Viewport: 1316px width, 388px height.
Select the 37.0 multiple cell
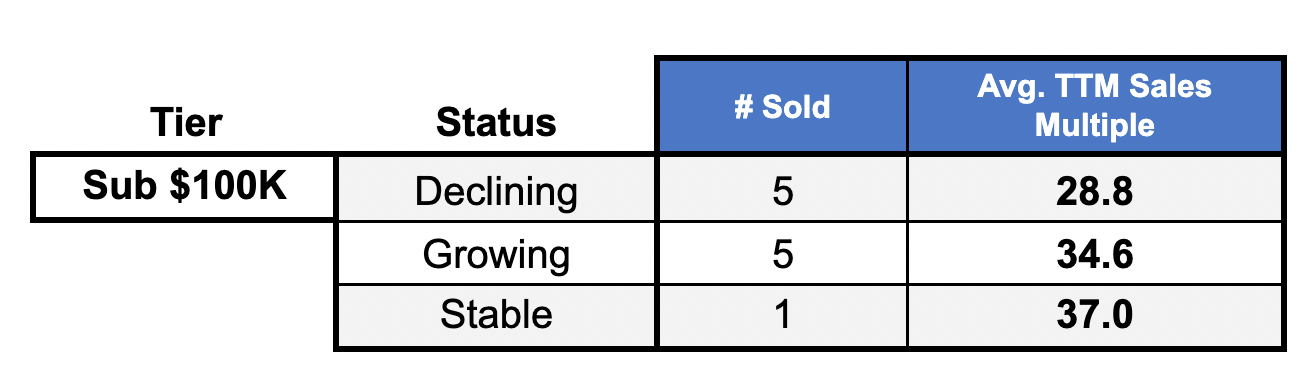click(x=1094, y=315)
